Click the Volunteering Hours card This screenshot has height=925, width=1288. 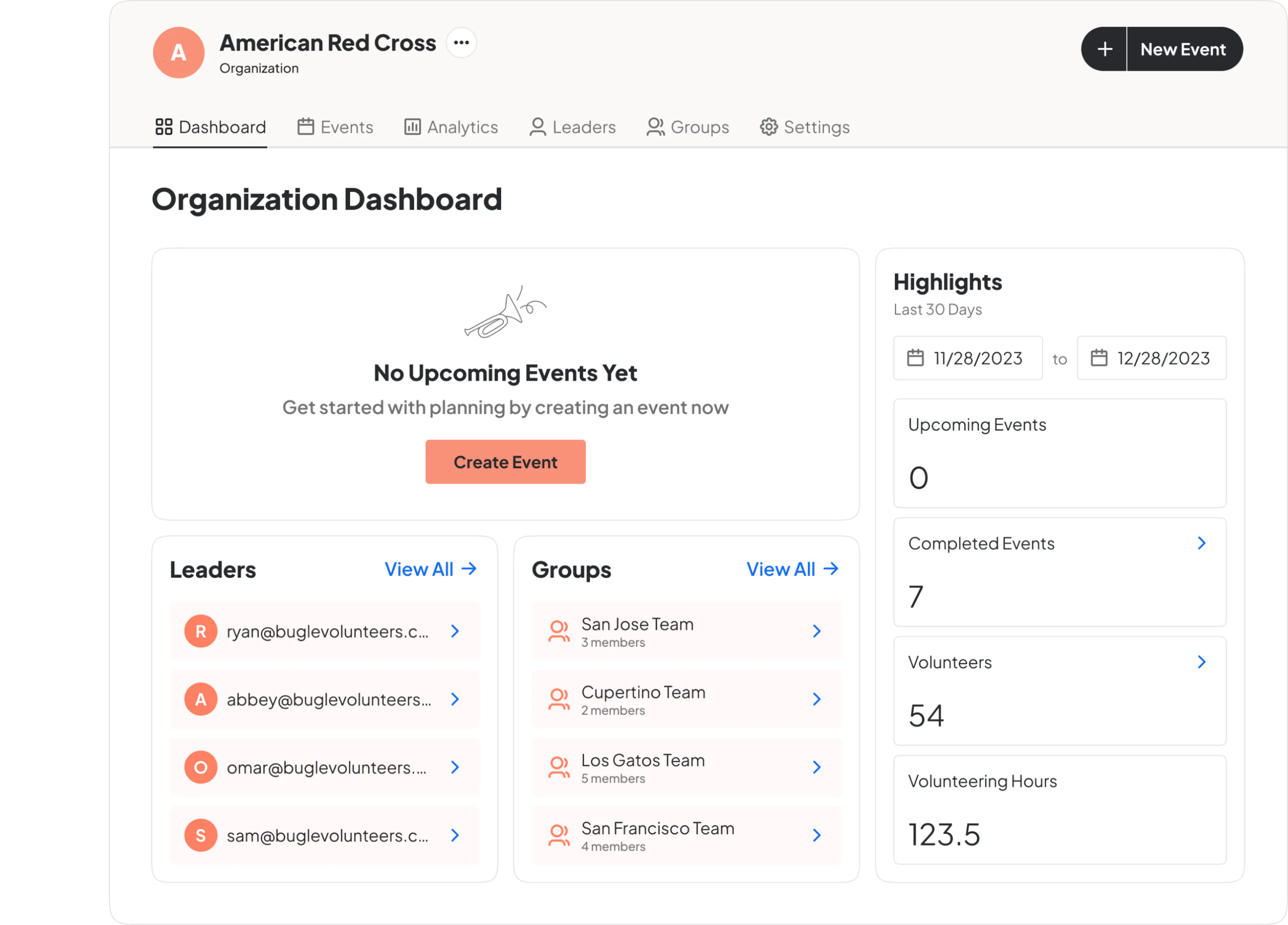click(1060, 810)
